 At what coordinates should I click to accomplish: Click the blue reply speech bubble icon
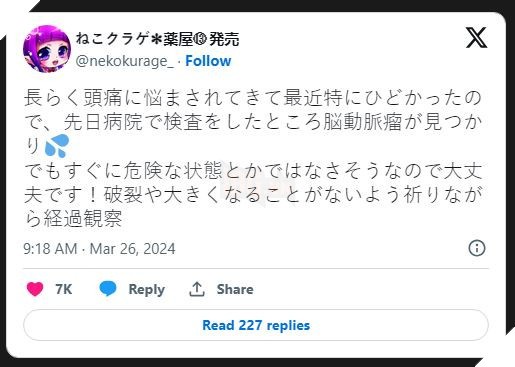(108, 289)
